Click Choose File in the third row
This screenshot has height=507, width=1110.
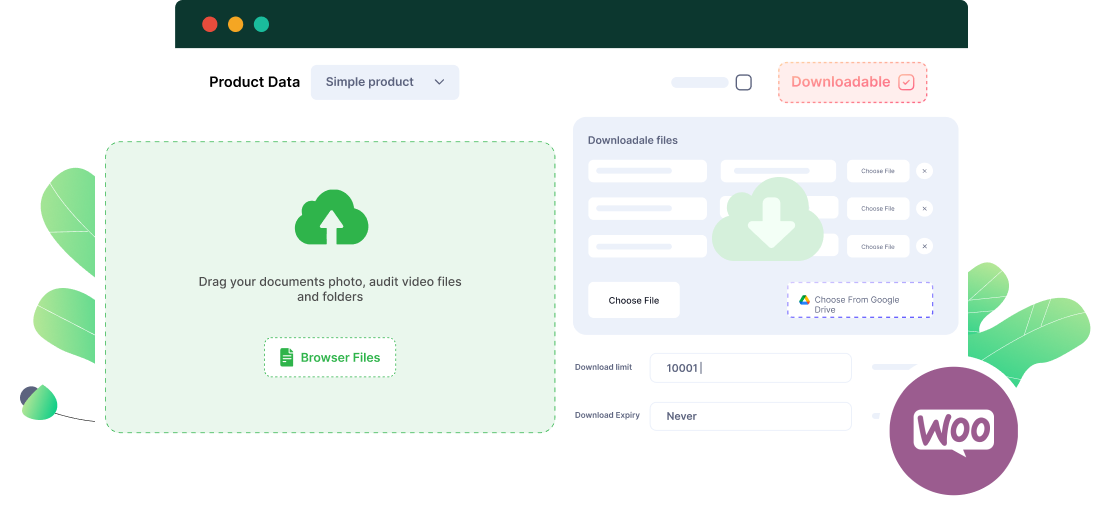[x=878, y=246]
